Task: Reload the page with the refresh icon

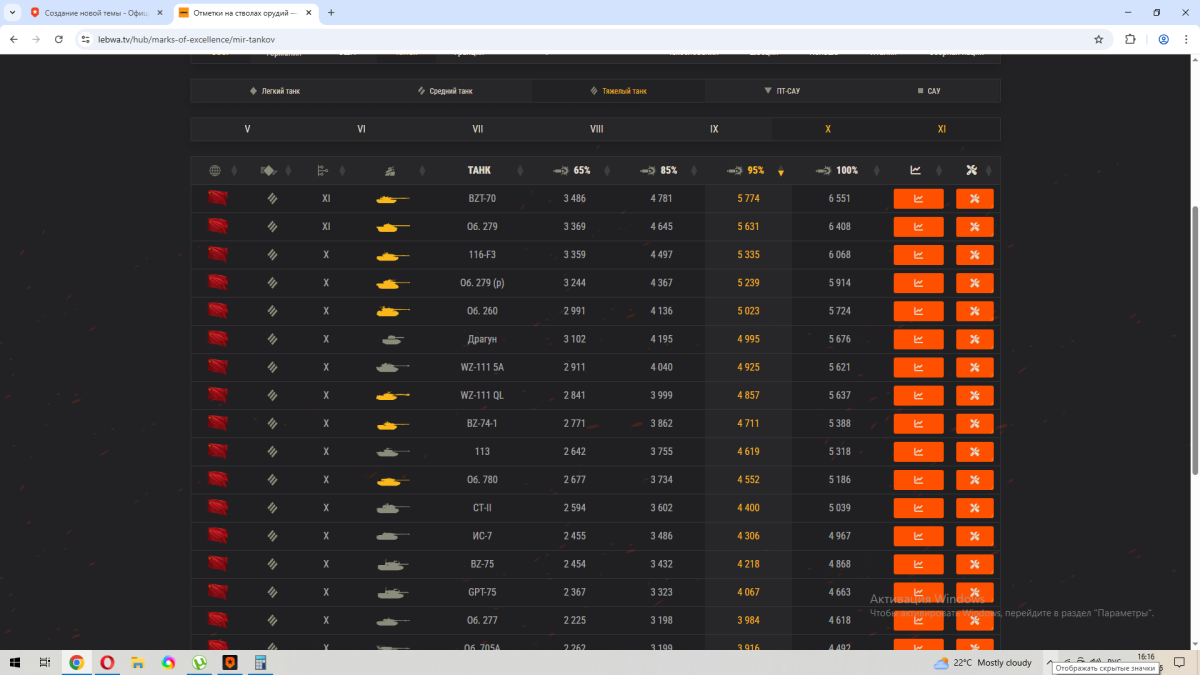Action: click(x=59, y=39)
